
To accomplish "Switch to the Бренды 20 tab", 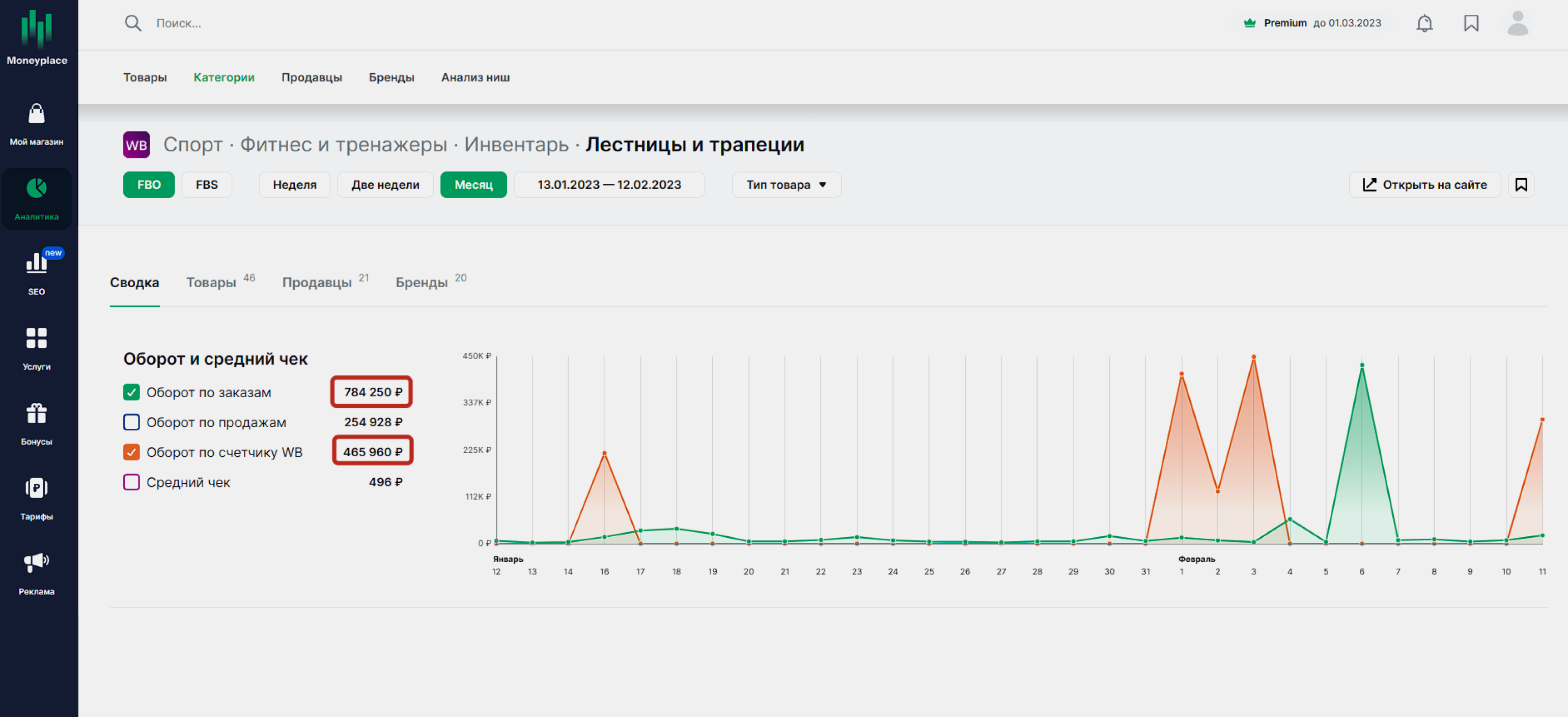I will [431, 282].
